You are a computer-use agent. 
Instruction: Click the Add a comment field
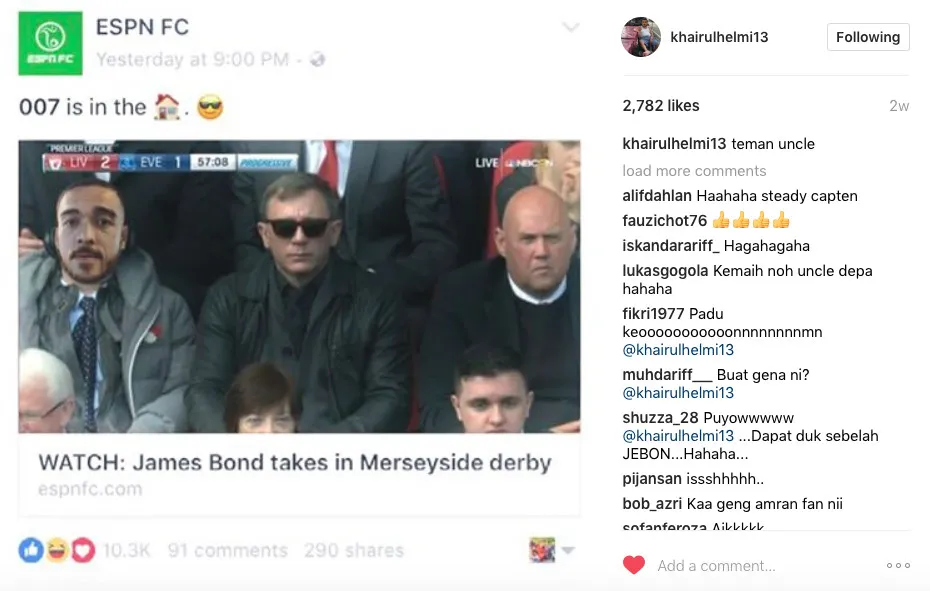pos(716,566)
